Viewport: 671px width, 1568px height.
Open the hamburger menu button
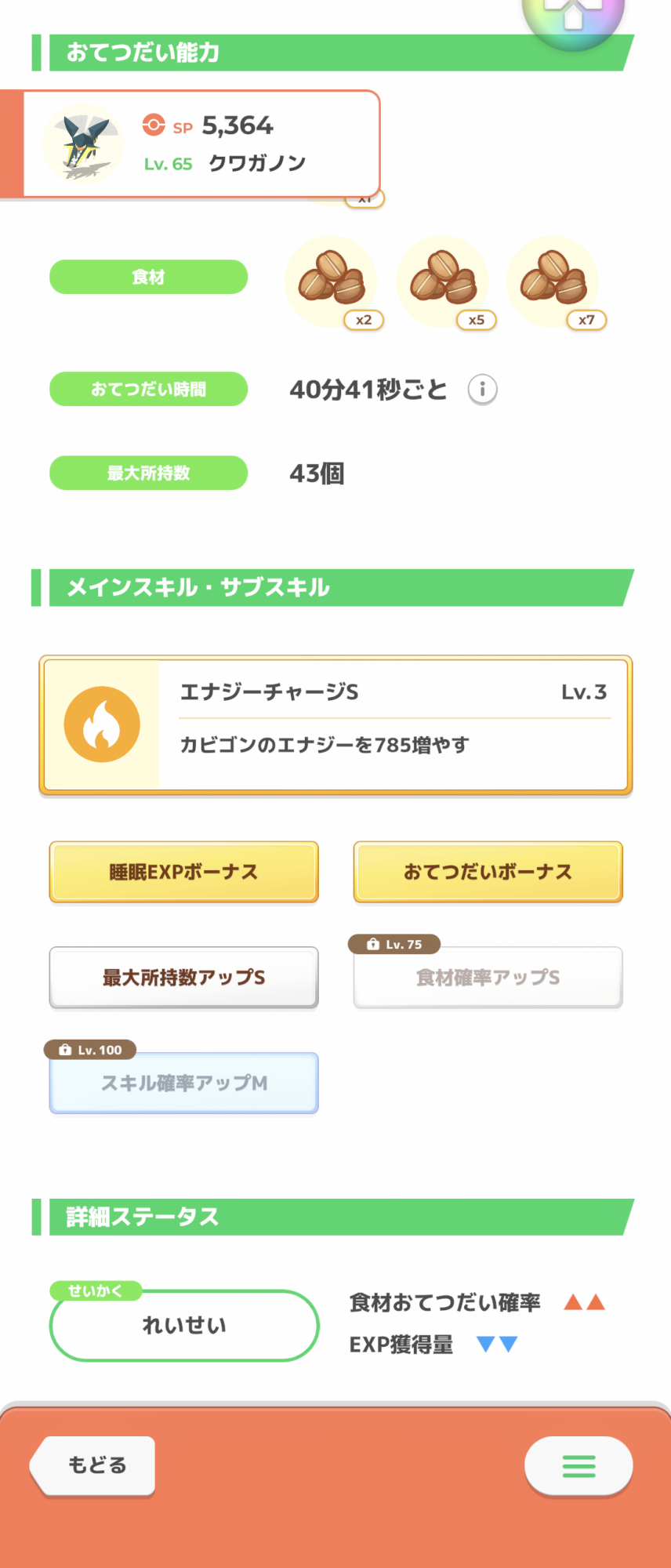pos(579,1465)
